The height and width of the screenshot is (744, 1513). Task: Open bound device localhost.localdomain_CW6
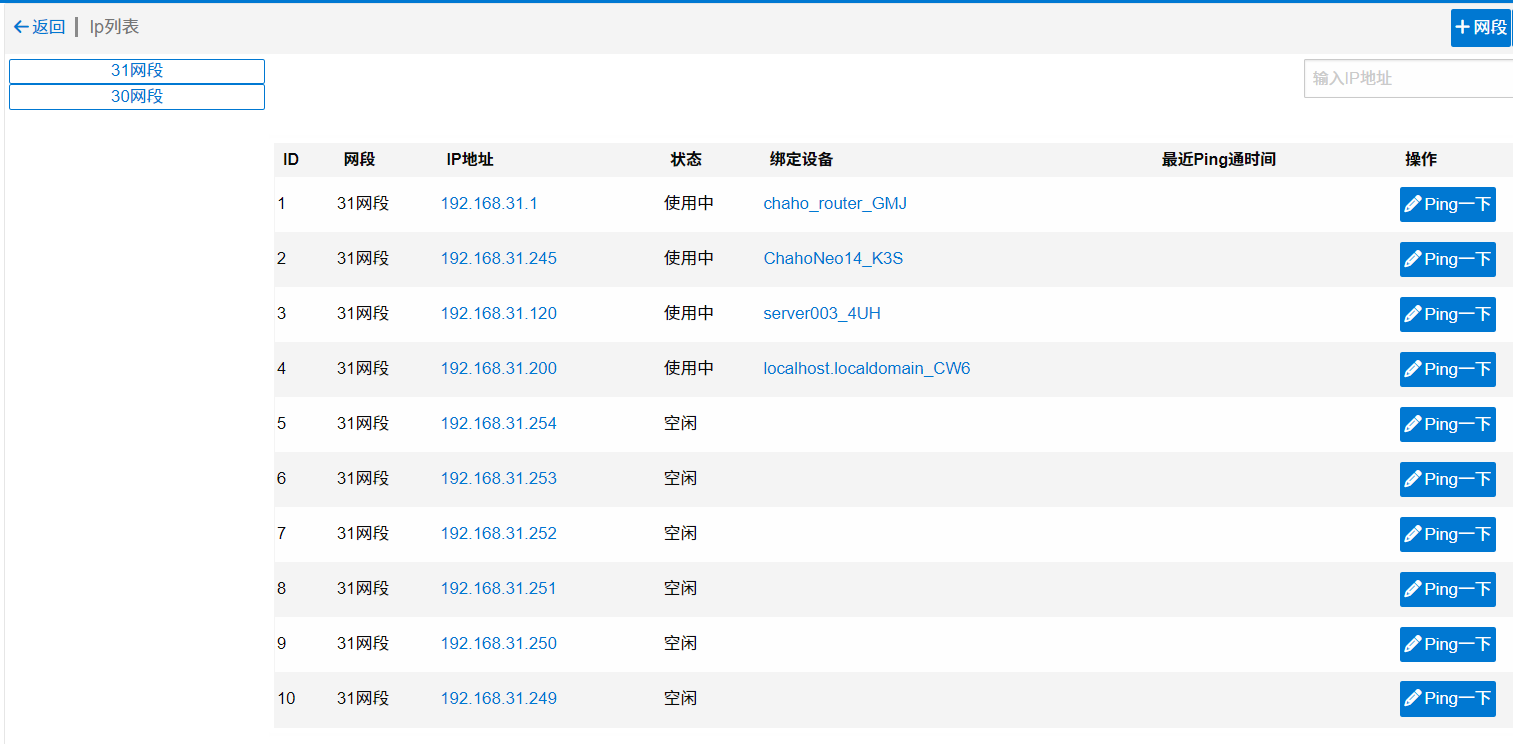click(x=867, y=368)
